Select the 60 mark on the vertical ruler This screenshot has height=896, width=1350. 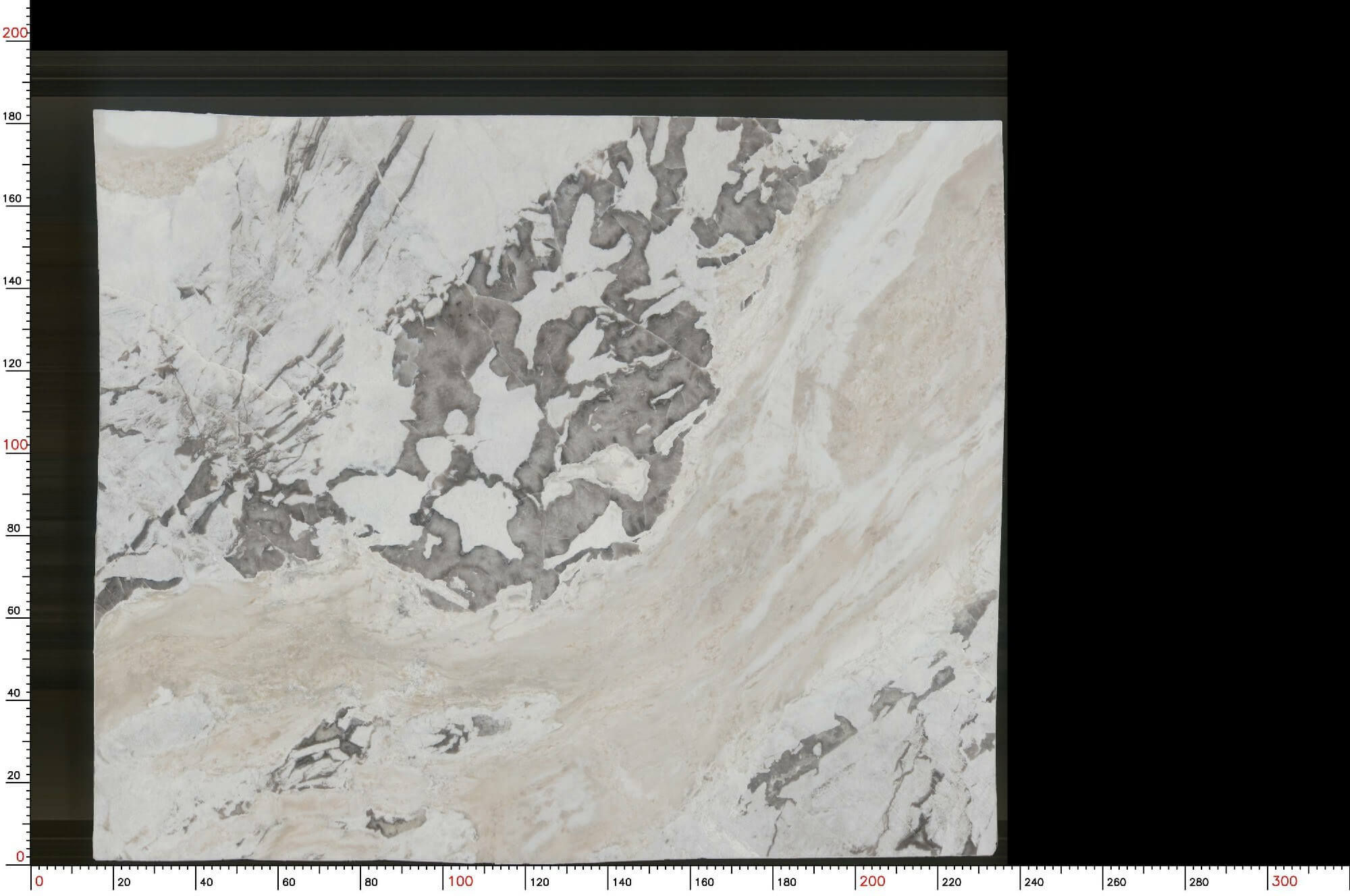click(x=14, y=610)
